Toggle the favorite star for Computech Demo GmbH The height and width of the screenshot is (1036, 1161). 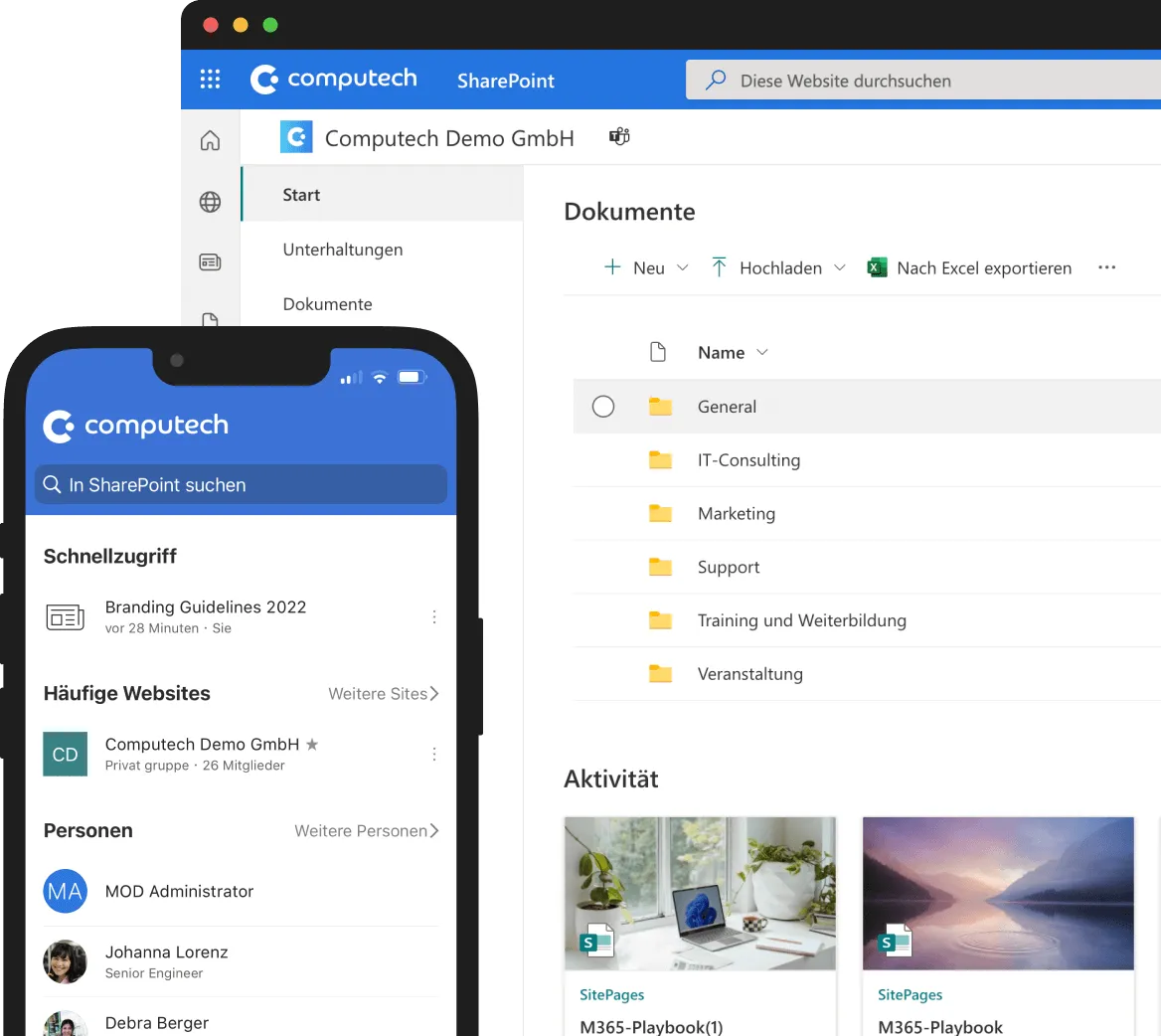click(x=312, y=745)
